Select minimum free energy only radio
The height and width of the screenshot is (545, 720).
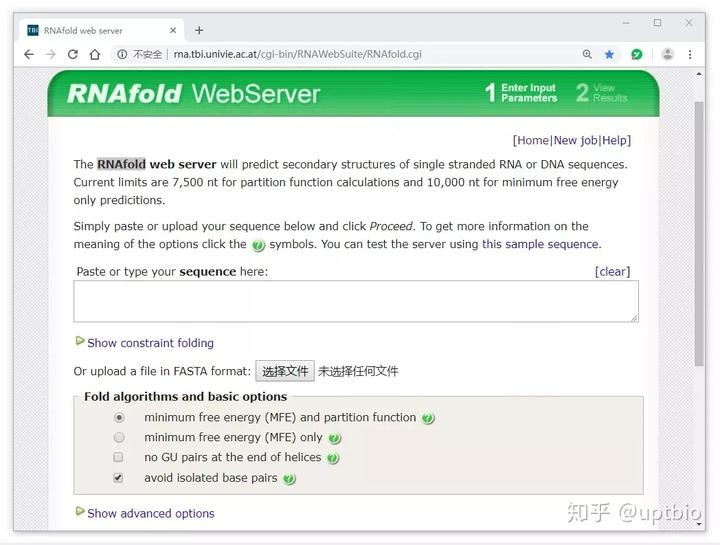pos(119,438)
